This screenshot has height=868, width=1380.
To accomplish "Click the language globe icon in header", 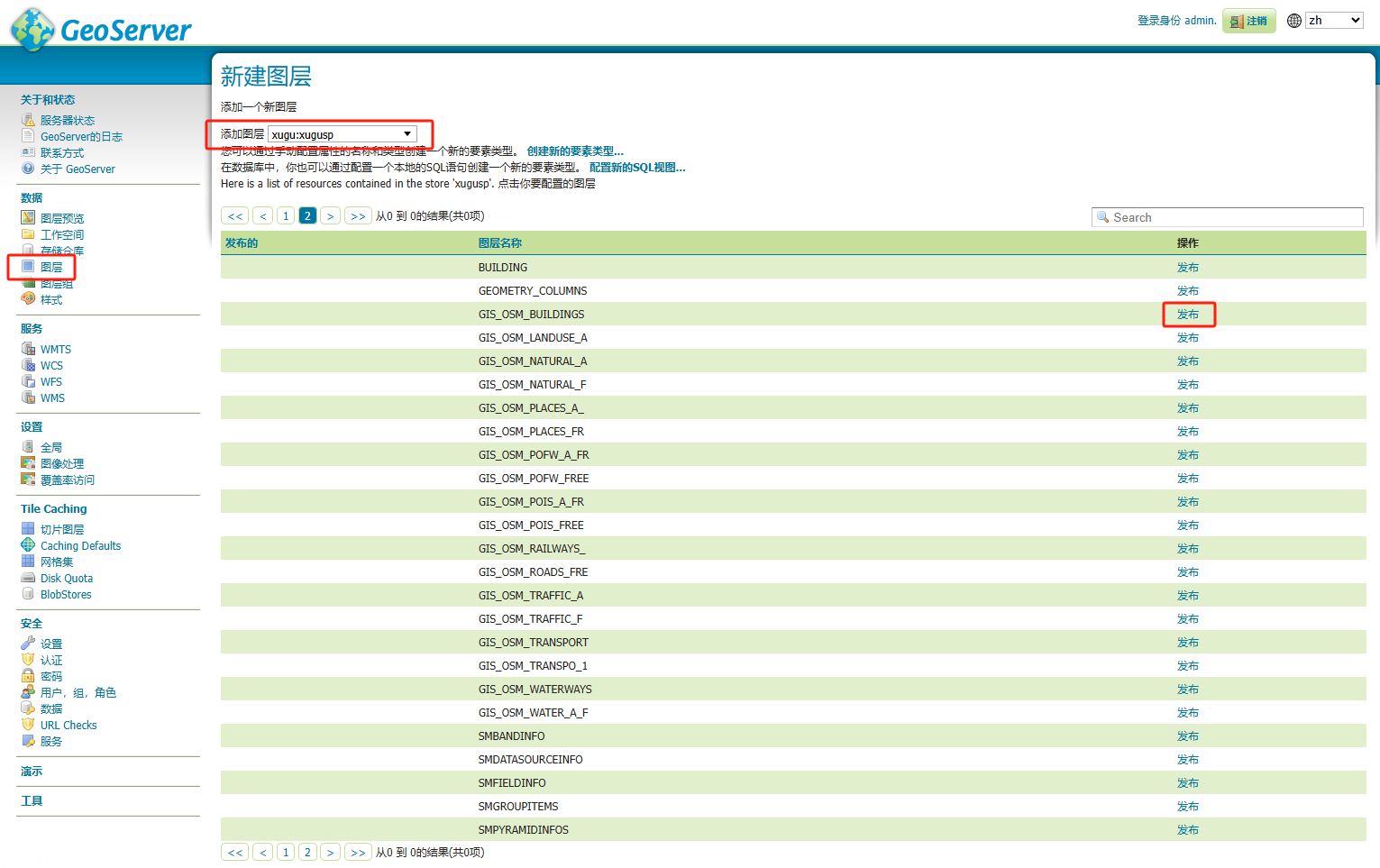I will click(1294, 21).
